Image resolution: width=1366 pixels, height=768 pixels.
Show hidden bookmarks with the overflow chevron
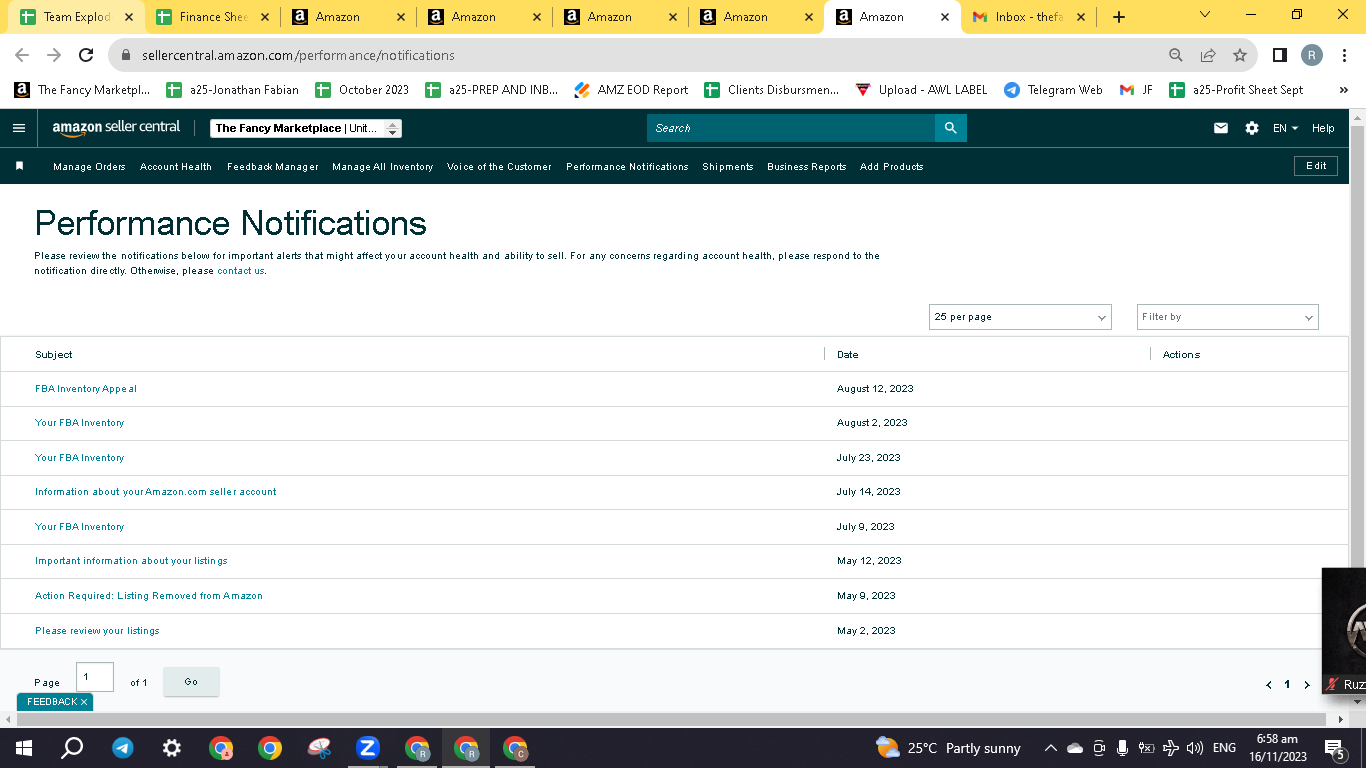tap(1344, 90)
